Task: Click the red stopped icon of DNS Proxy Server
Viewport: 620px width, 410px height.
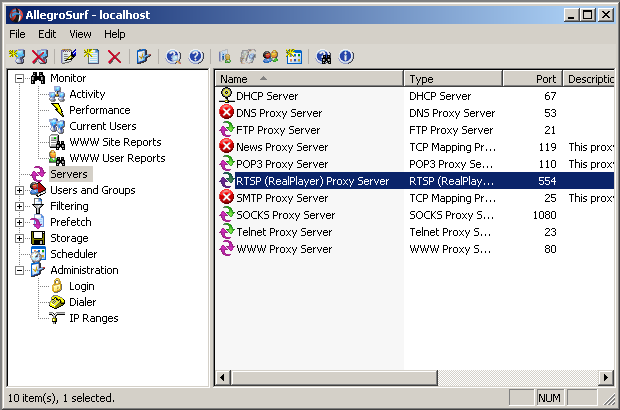Action: click(x=226, y=112)
